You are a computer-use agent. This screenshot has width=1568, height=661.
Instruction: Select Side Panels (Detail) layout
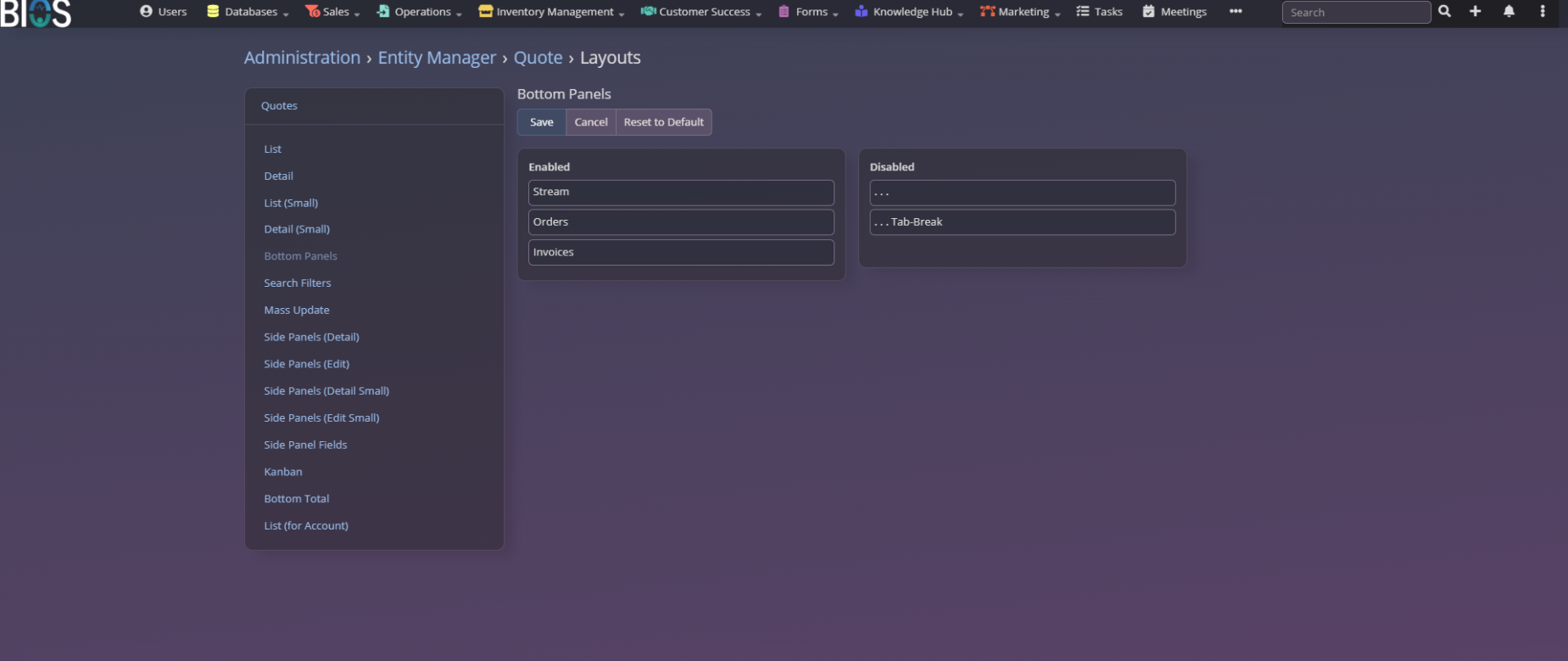point(311,337)
